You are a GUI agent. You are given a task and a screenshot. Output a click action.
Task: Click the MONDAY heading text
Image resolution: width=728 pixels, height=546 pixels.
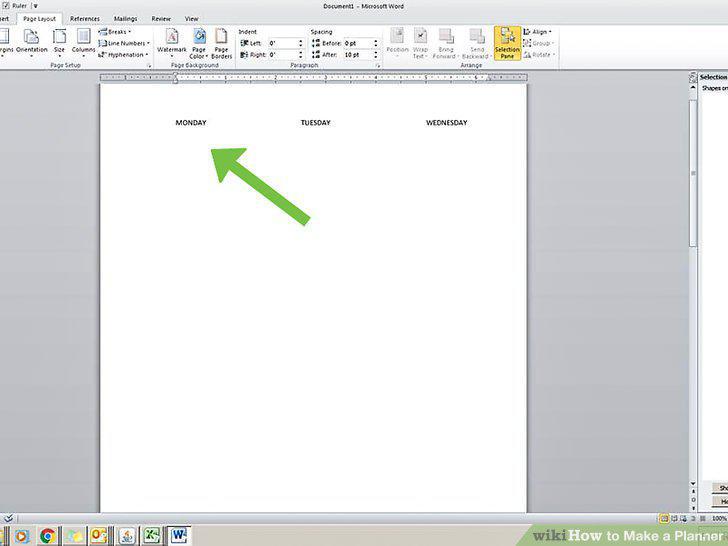pos(191,123)
